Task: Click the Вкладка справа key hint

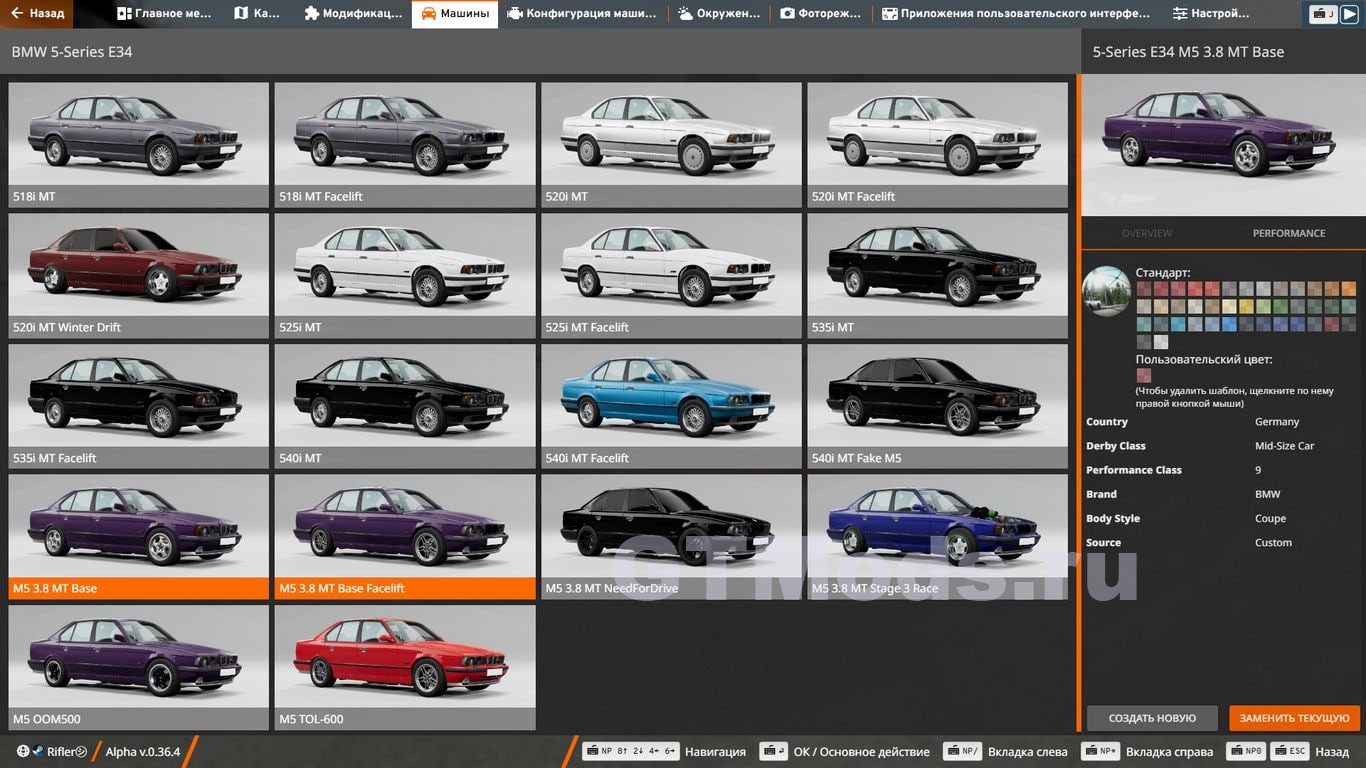Action: 1148,752
